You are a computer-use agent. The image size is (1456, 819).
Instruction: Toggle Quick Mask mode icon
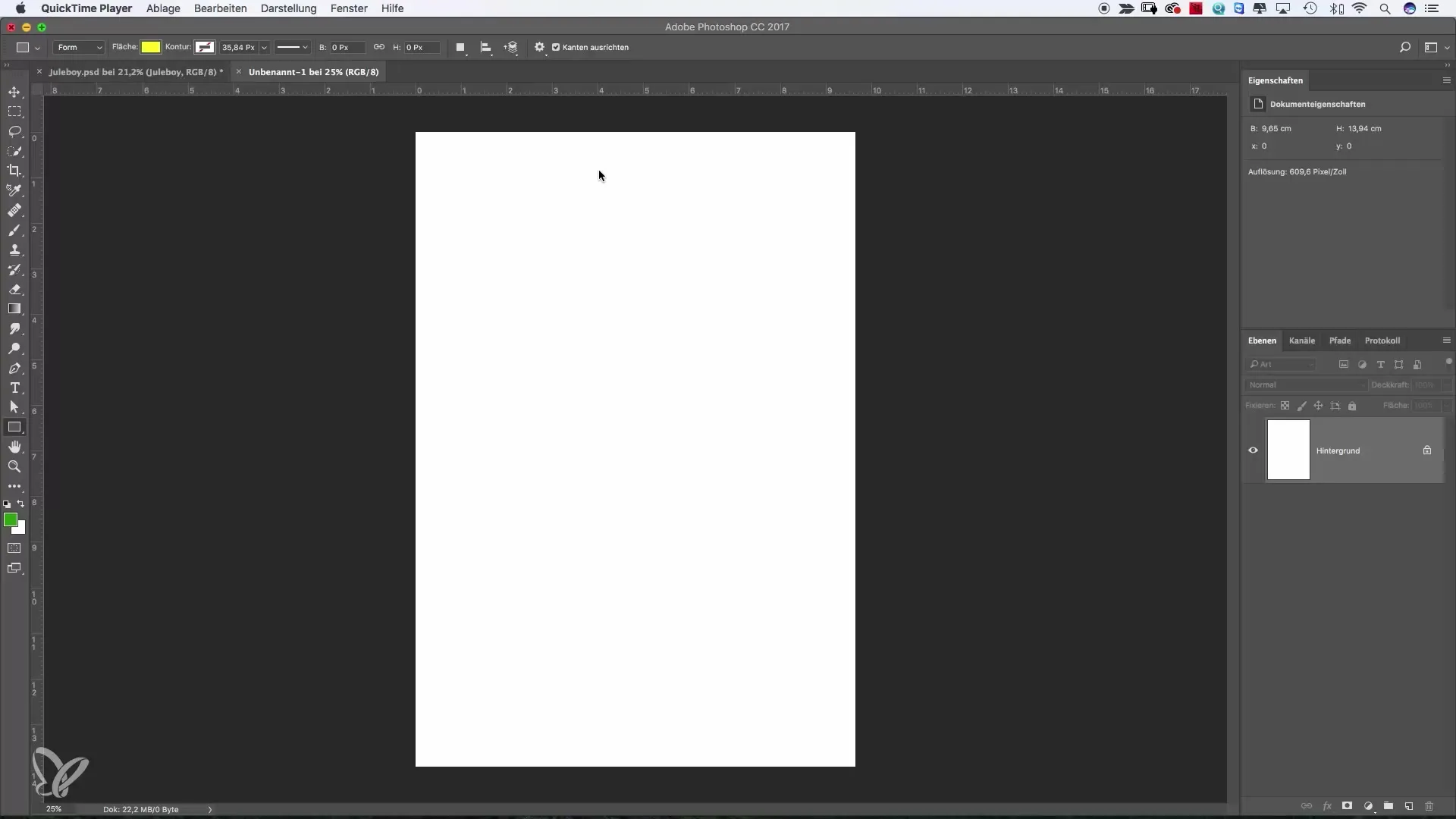pos(14,548)
